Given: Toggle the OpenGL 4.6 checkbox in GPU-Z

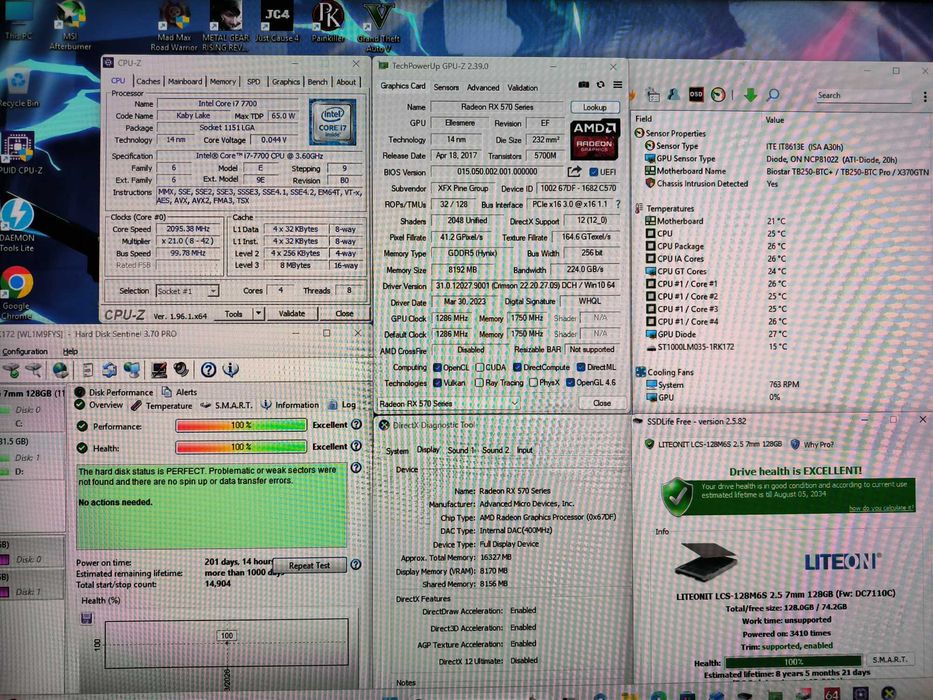Looking at the screenshot, I should tap(570, 383).
